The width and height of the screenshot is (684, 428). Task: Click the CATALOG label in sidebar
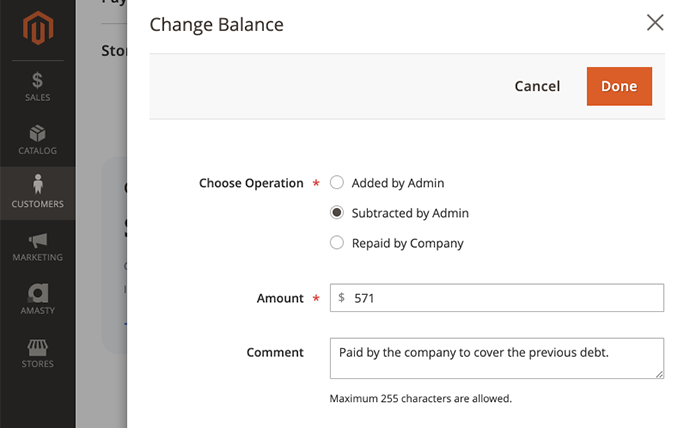(38, 151)
